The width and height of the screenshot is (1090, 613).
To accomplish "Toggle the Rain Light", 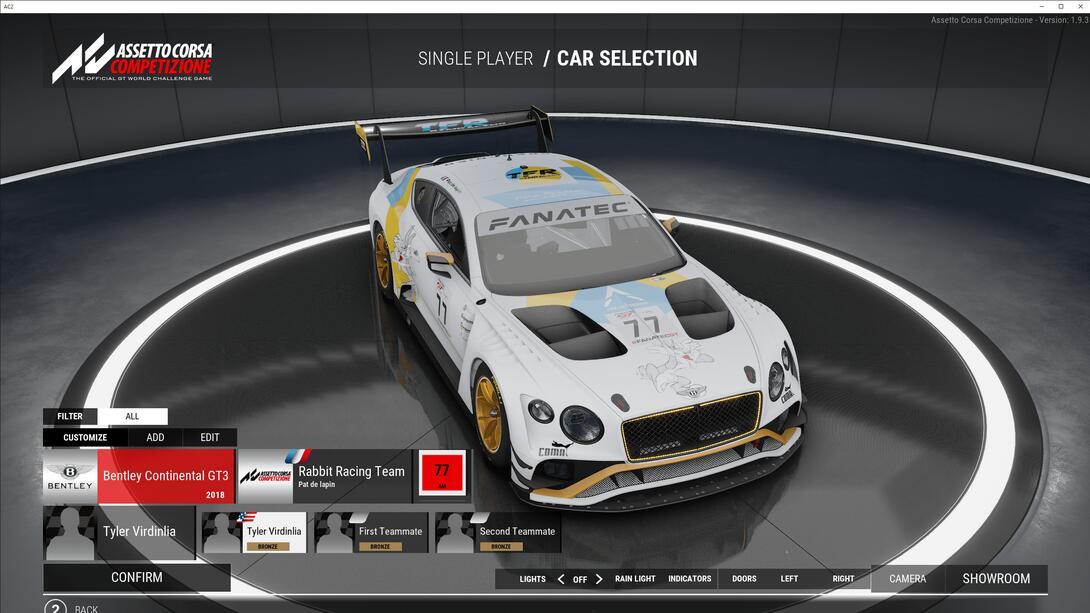I will coord(635,578).
